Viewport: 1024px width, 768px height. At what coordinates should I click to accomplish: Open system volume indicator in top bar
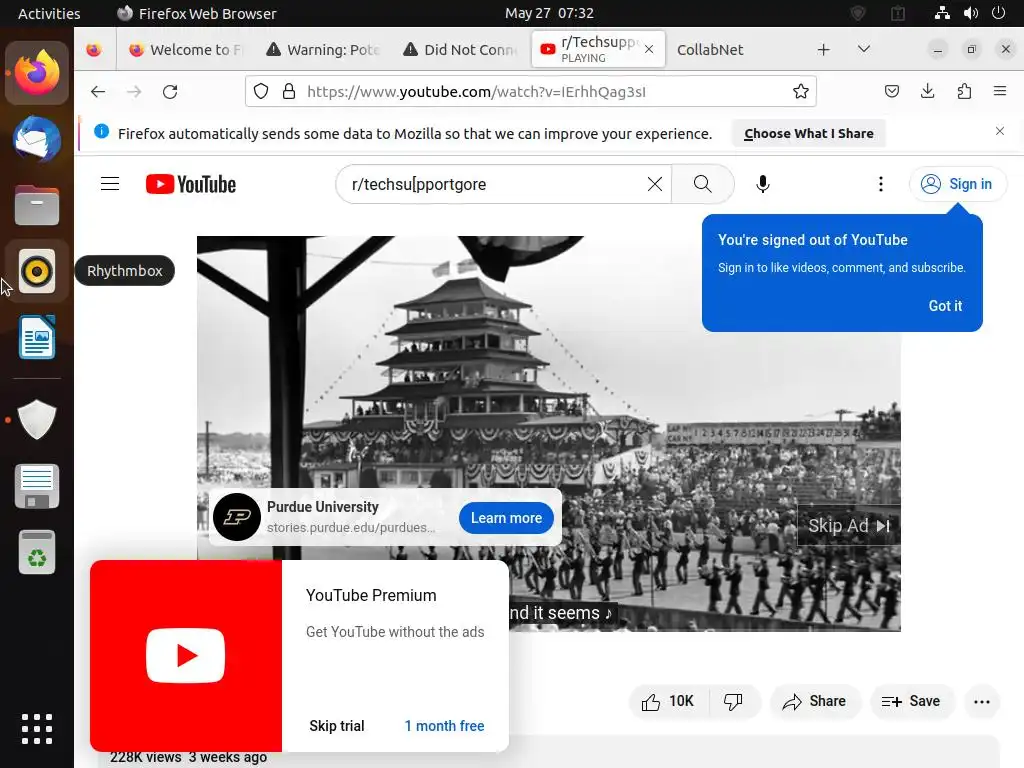pyautogui.click(x=971, y=13)
